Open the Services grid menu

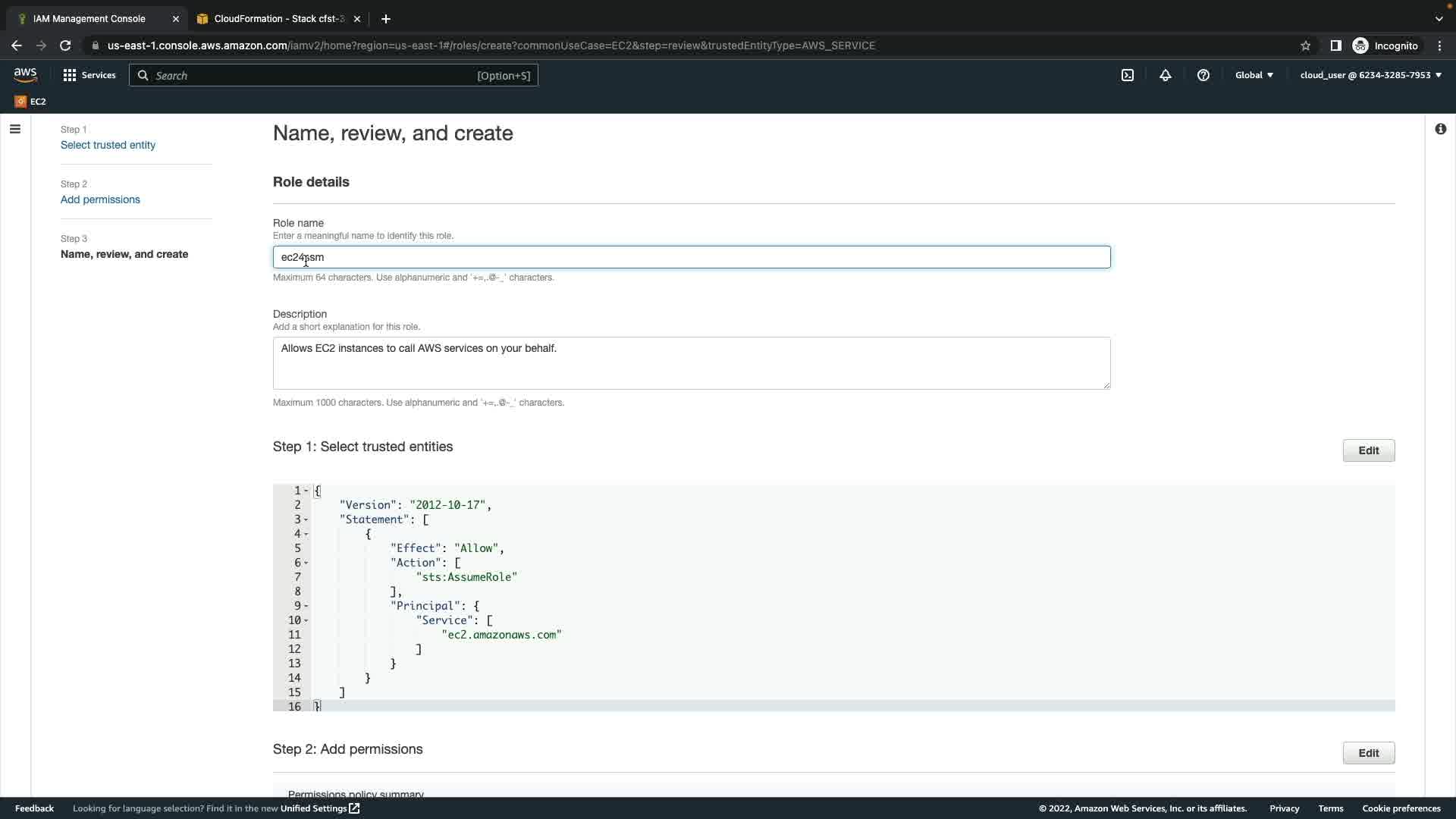point(89,75)
